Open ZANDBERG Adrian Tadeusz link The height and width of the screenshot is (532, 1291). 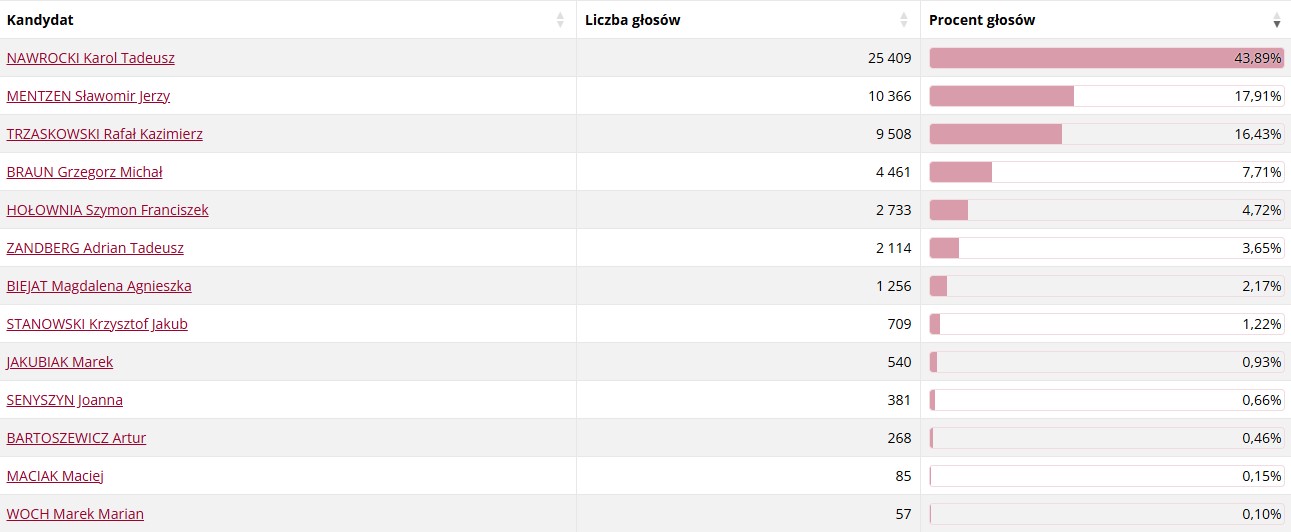pos(95,248)
